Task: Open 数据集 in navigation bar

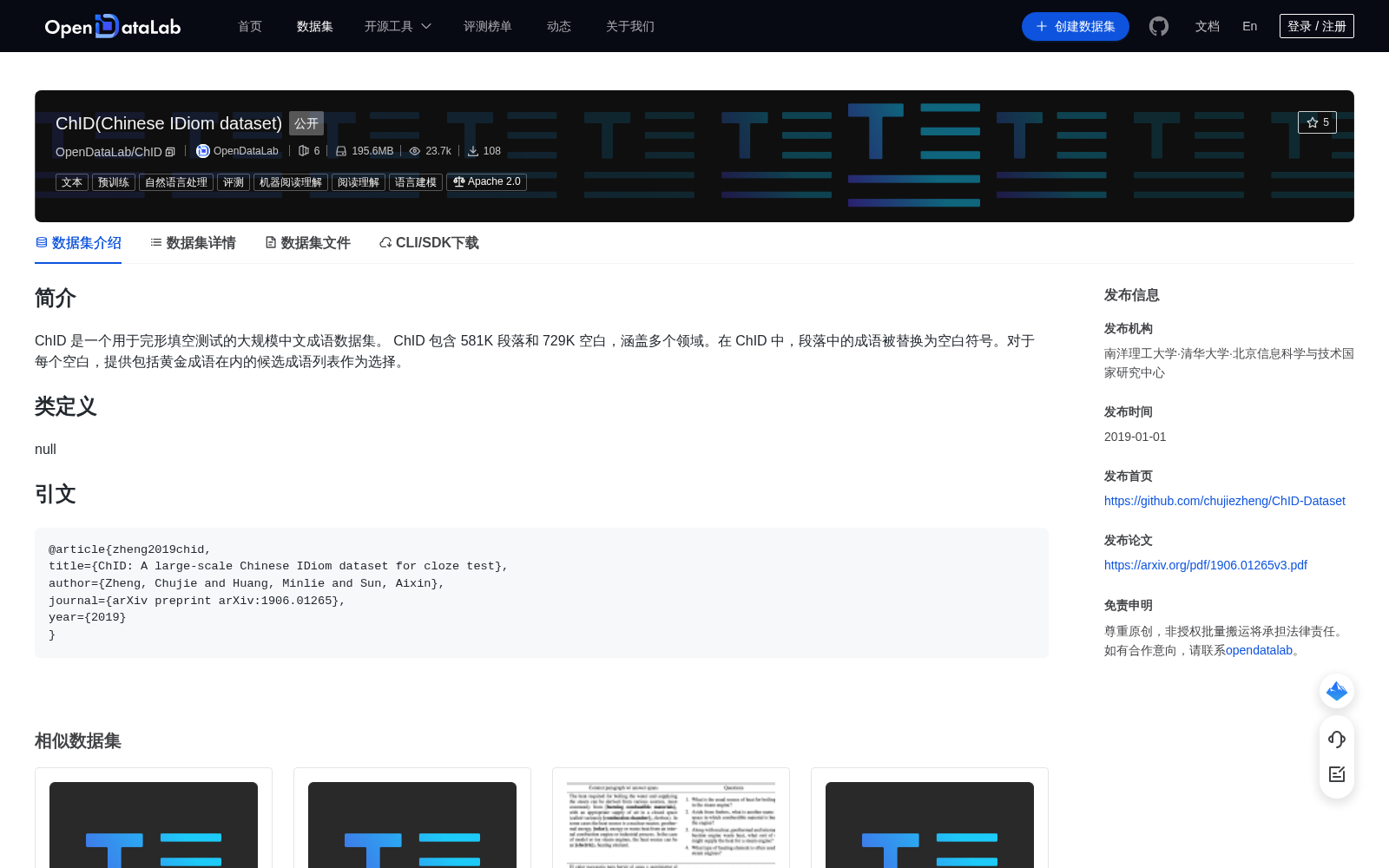Action: pyautogui.click(x=315, y=26)
